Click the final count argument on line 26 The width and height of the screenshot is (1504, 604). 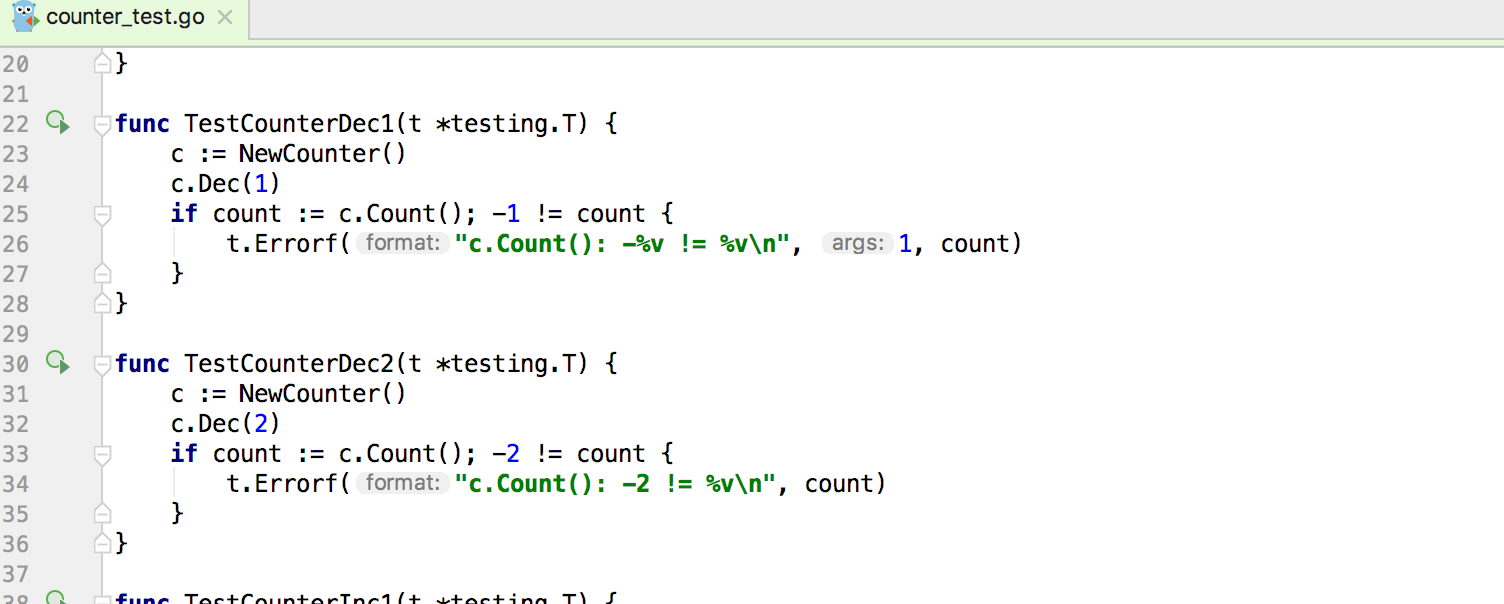pos(975,244)
